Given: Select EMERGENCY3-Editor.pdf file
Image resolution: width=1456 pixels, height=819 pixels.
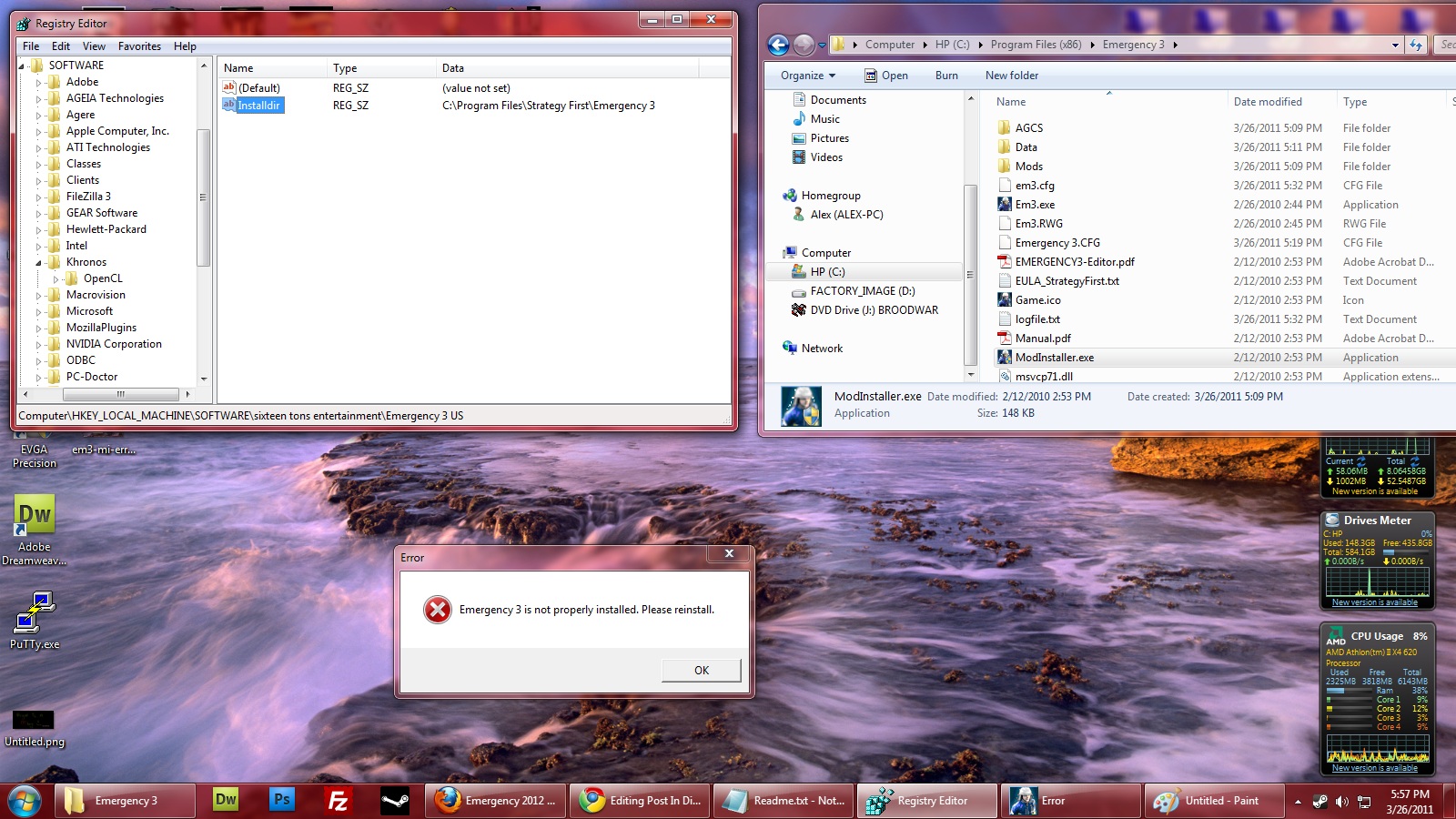Looking at the screenshot, I should click(x=1075, y=262).
